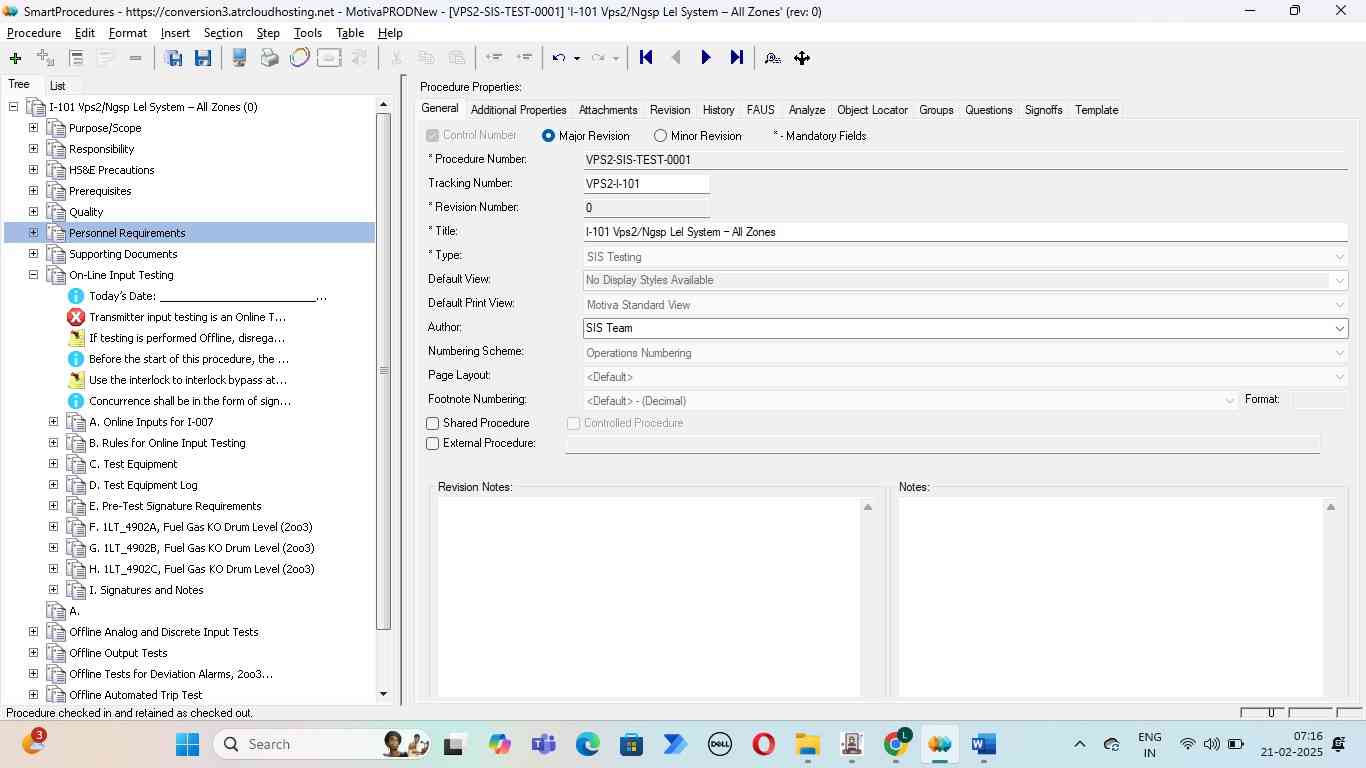Viewport: 1366px width, 768px height.
Task: Click the green plus add icon
Action: pos(15,58)
